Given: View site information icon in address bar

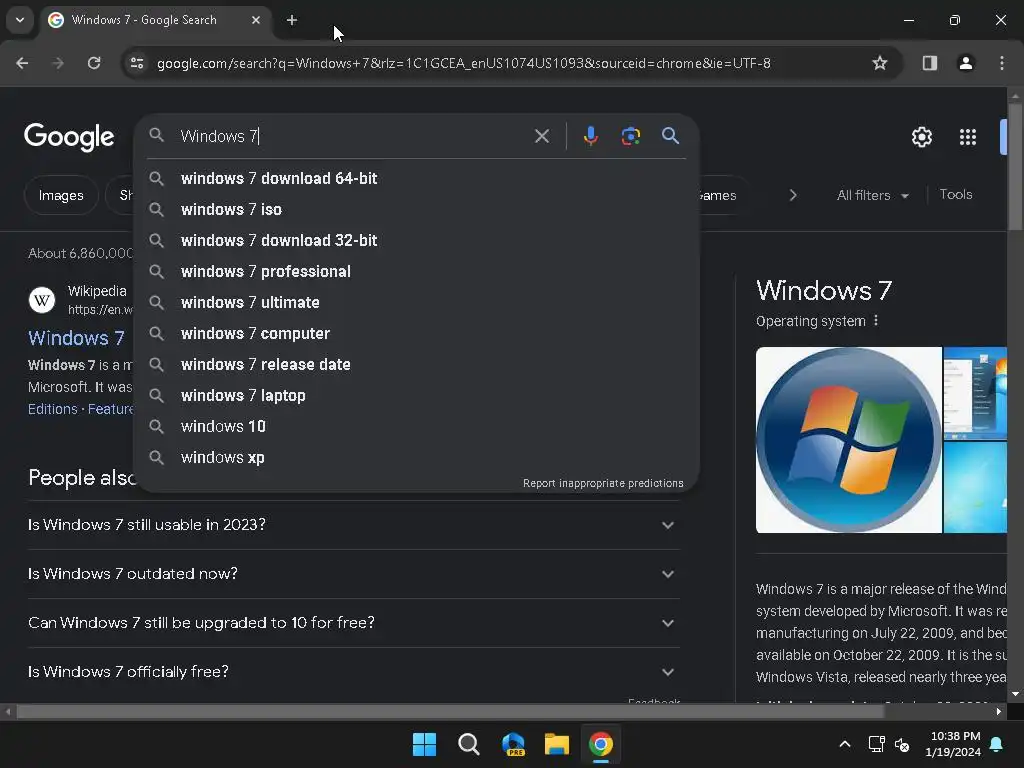Looking at the screenshot, I should tap(136, 63).
